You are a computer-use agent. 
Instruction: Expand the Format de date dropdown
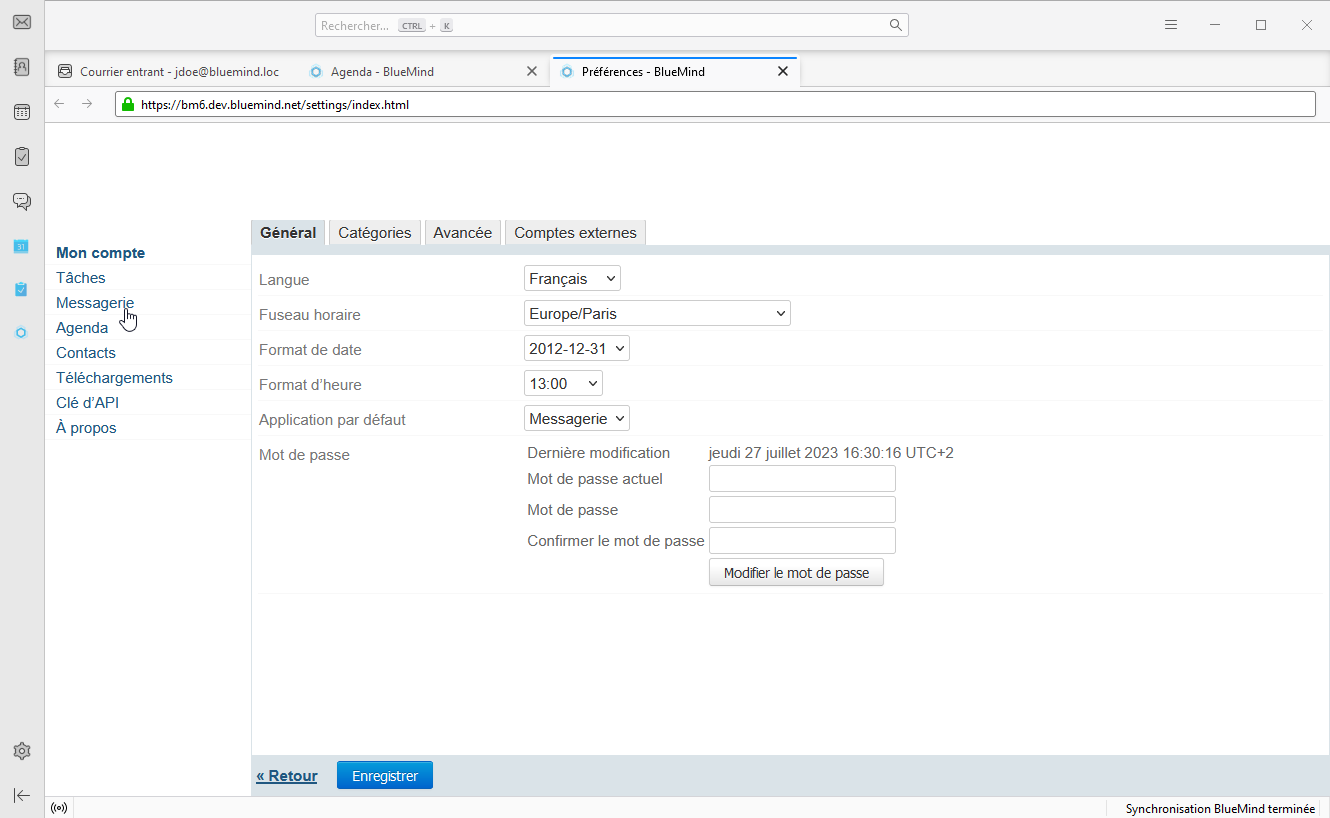(x=576, y=349)
